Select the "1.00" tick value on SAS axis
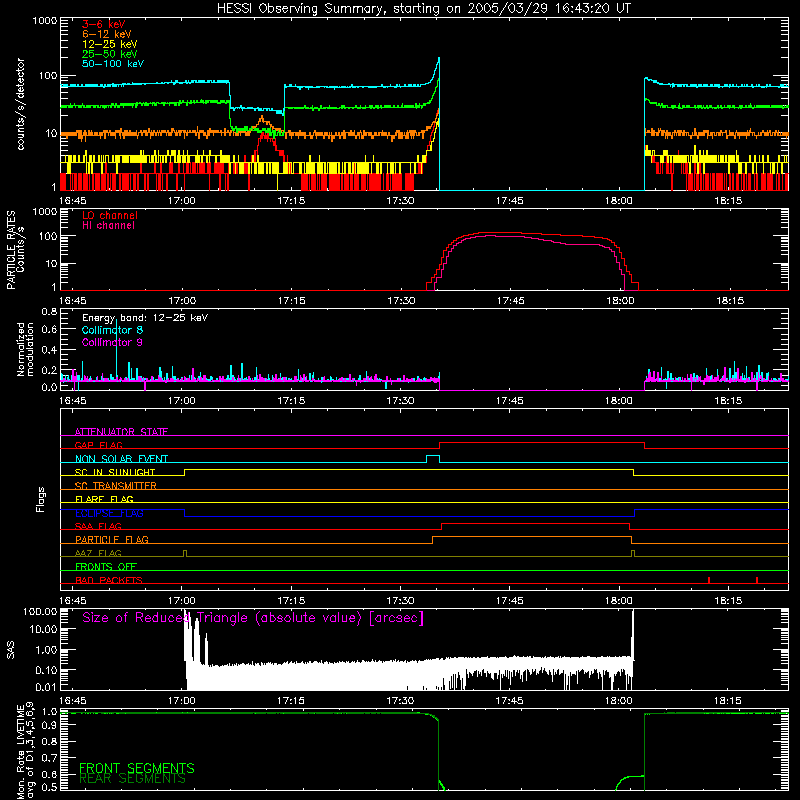Viewport: 800px width, 800px height. (46, 650)
